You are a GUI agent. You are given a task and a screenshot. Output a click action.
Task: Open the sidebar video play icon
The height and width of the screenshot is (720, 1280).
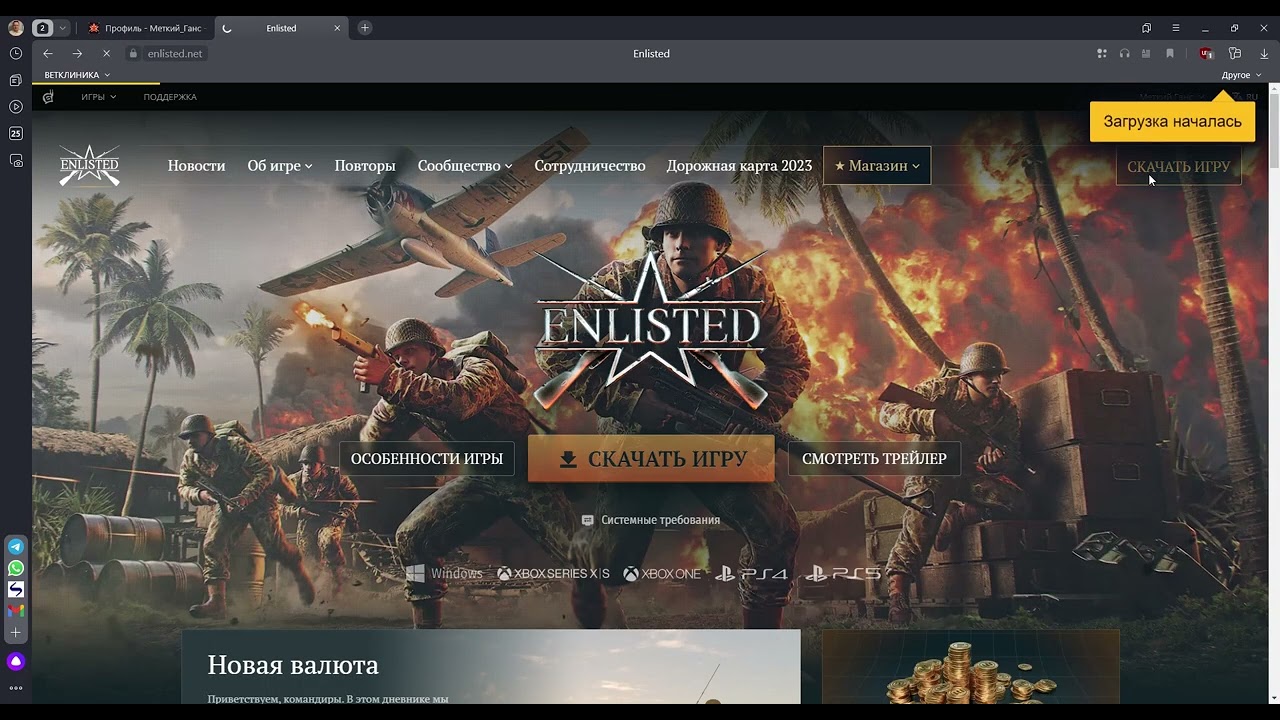pos(16,106)
